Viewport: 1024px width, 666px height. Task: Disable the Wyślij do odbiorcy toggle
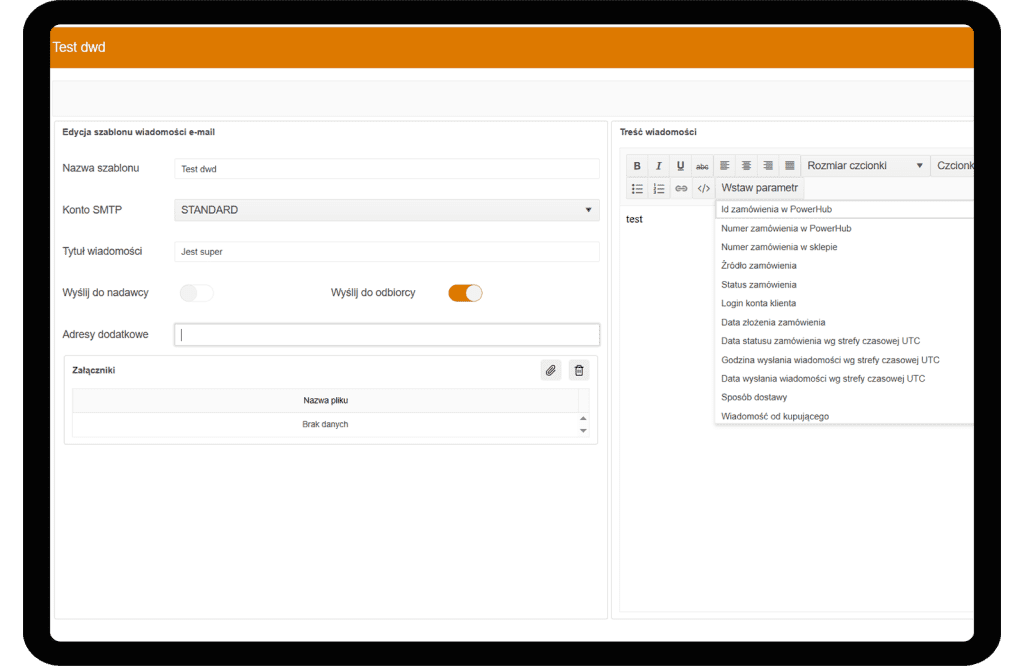465,293
